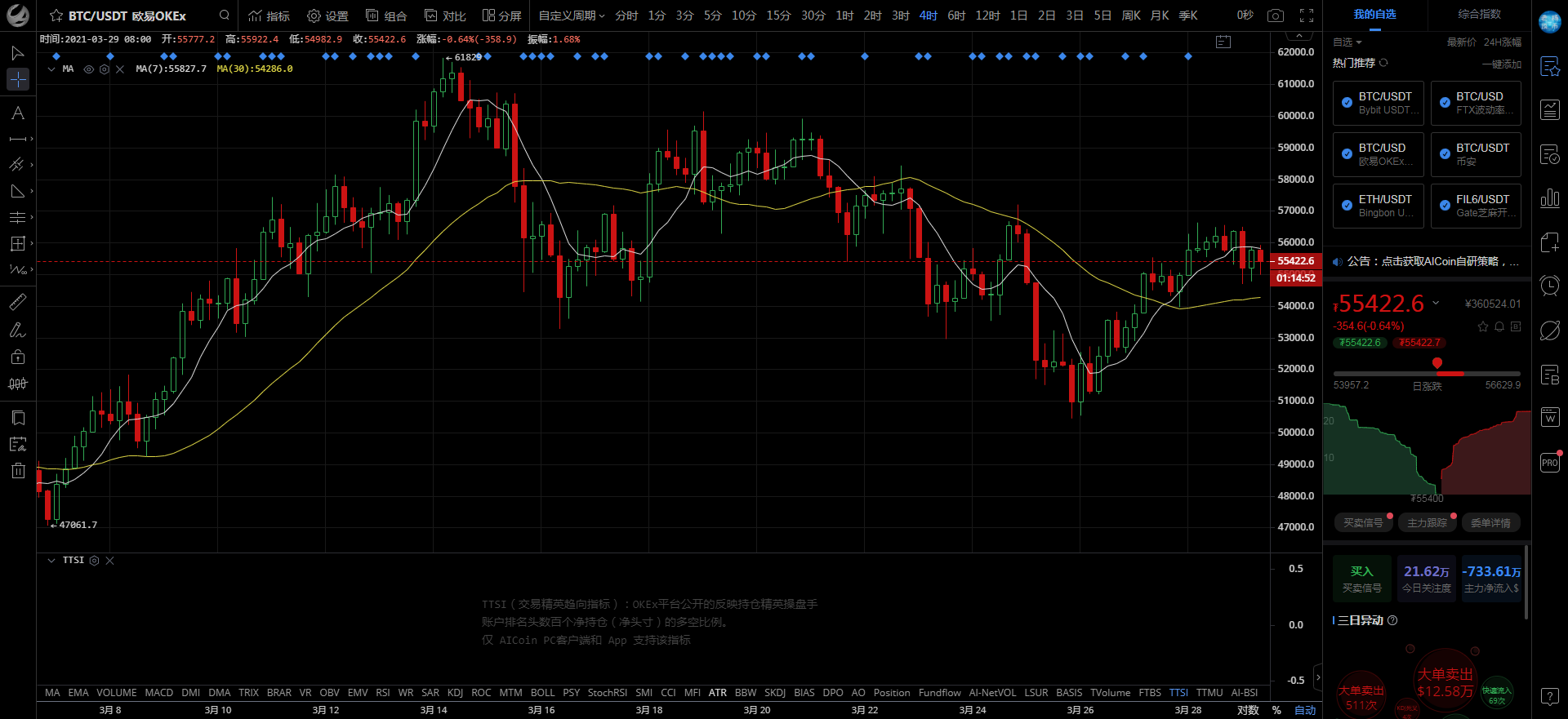Delete drawings with the trash icon
This screenshot has width=1568, height=719.
(x=18, y=470)
